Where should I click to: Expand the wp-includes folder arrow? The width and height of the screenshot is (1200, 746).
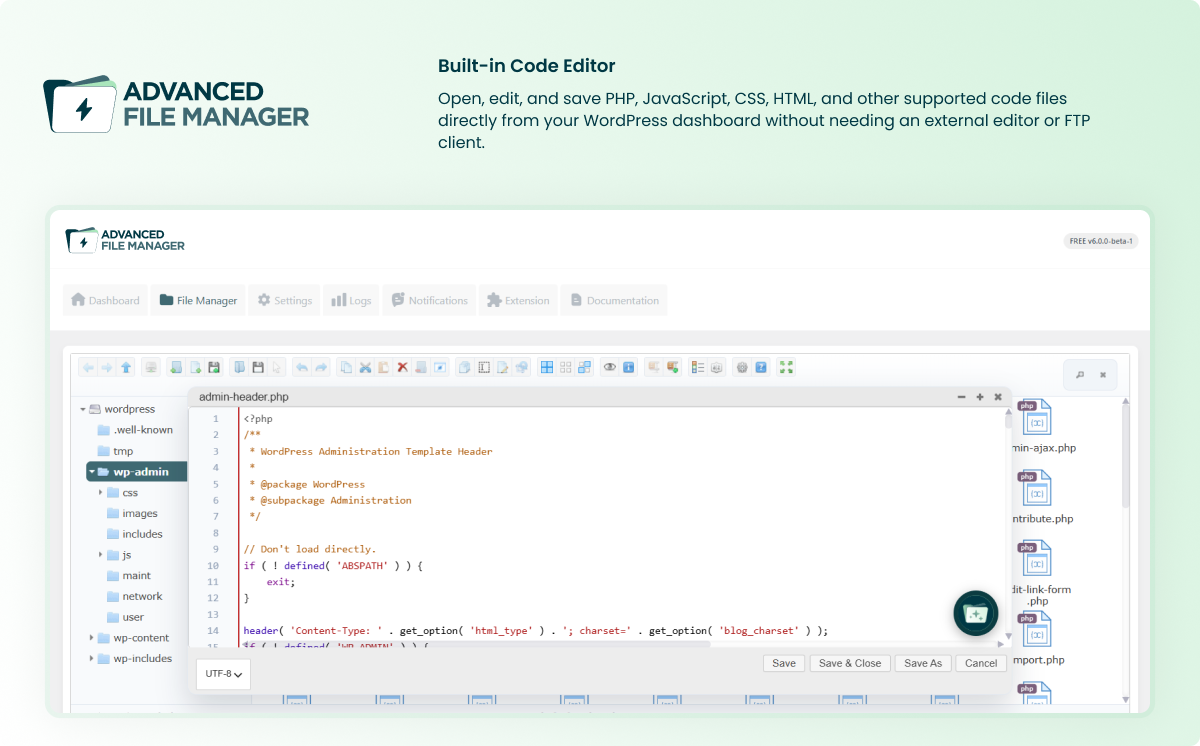tap(91, 658)
